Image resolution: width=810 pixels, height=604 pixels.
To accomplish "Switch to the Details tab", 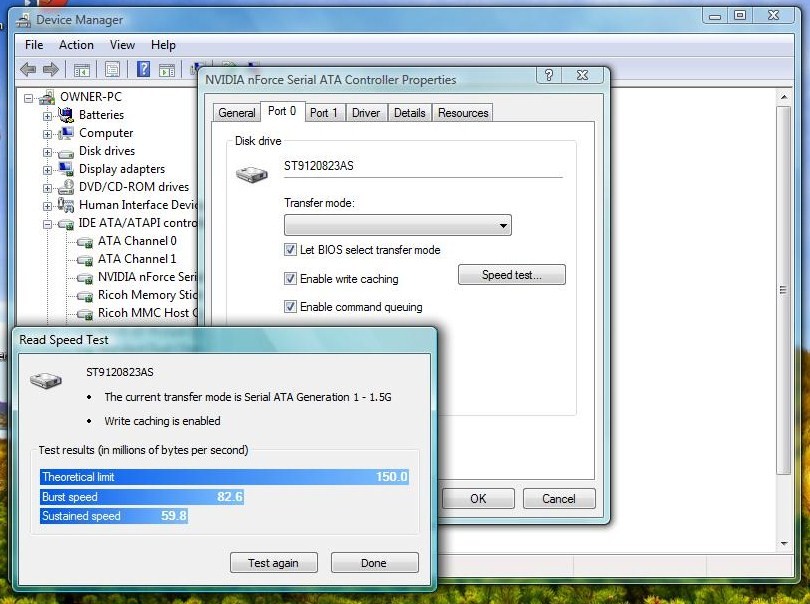I will [410, 113].
